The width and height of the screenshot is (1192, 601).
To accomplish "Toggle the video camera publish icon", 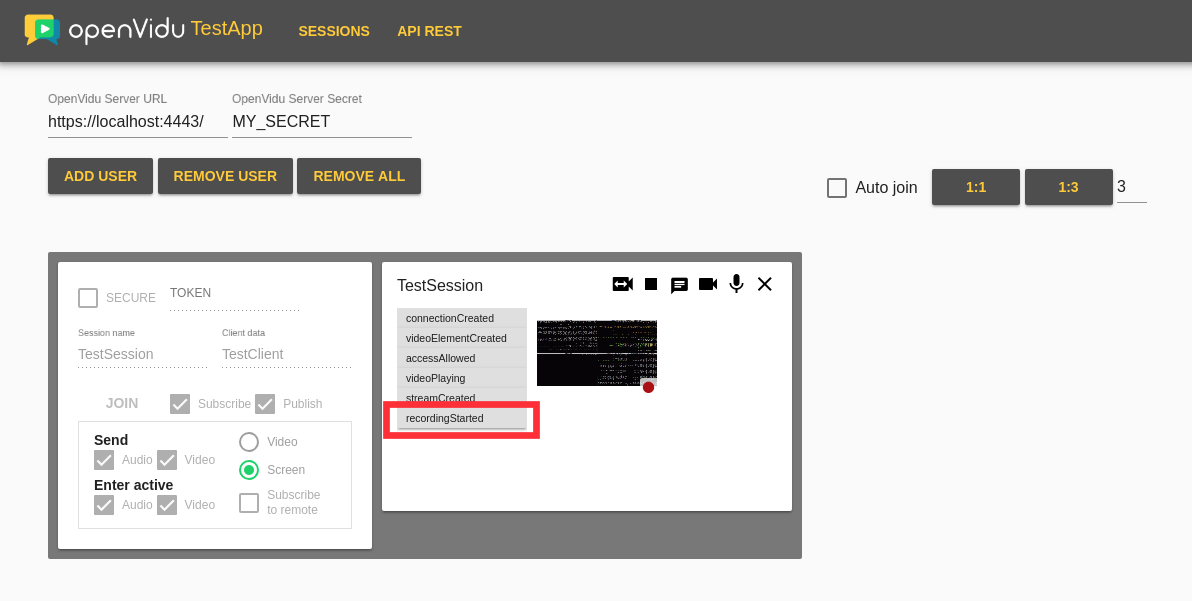I will [x=707, y=284].
